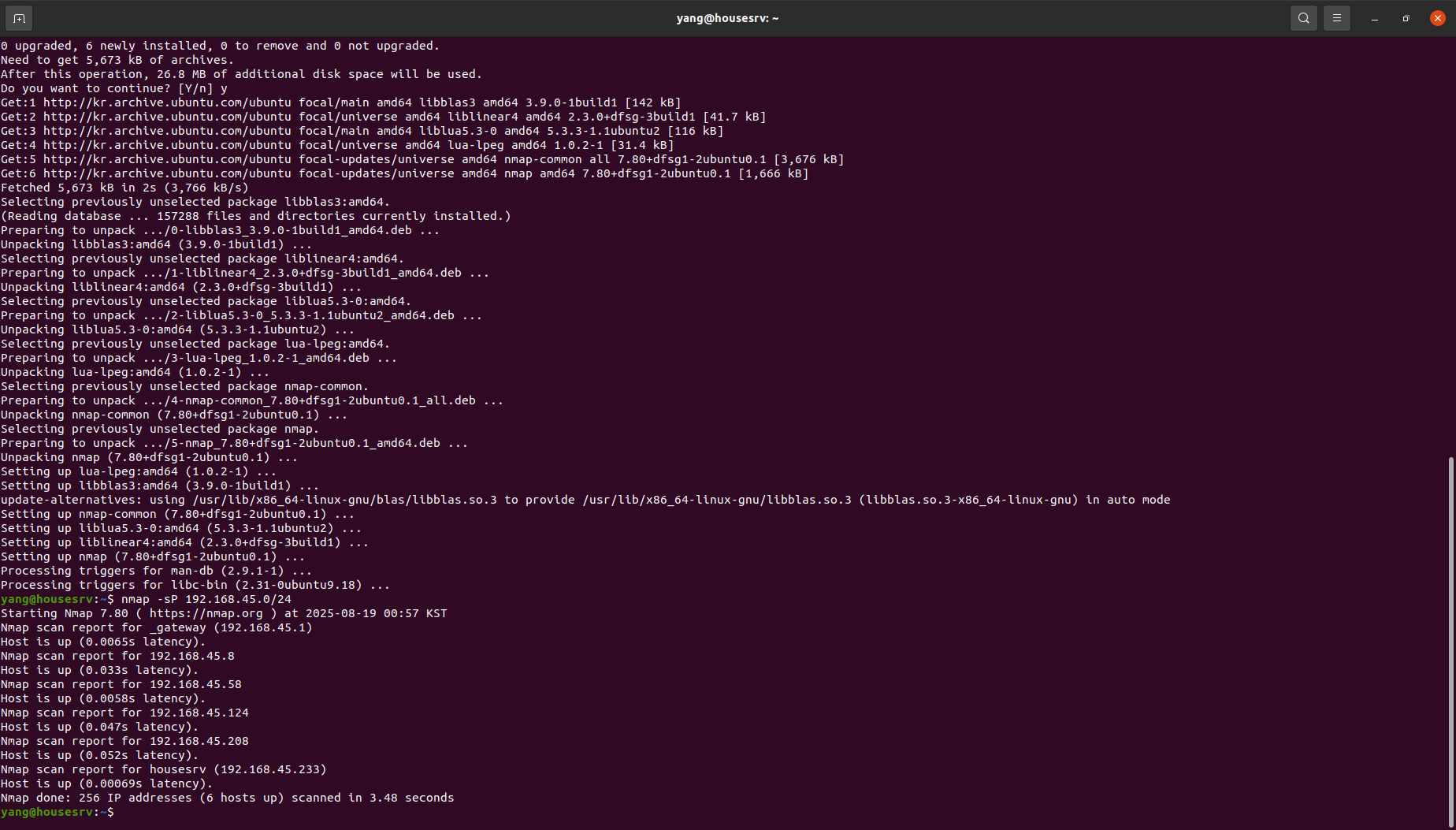
Task: Open the hamburger menu
Action: (x=1336, y=17)
